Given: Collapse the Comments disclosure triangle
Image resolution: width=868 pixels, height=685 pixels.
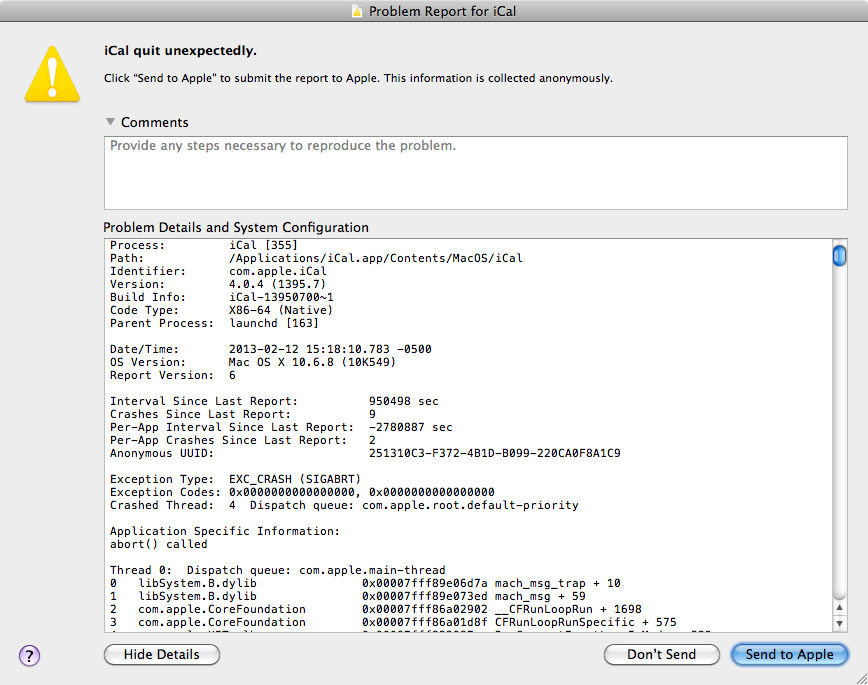Looking at the screenshot, I should [110, 121].
